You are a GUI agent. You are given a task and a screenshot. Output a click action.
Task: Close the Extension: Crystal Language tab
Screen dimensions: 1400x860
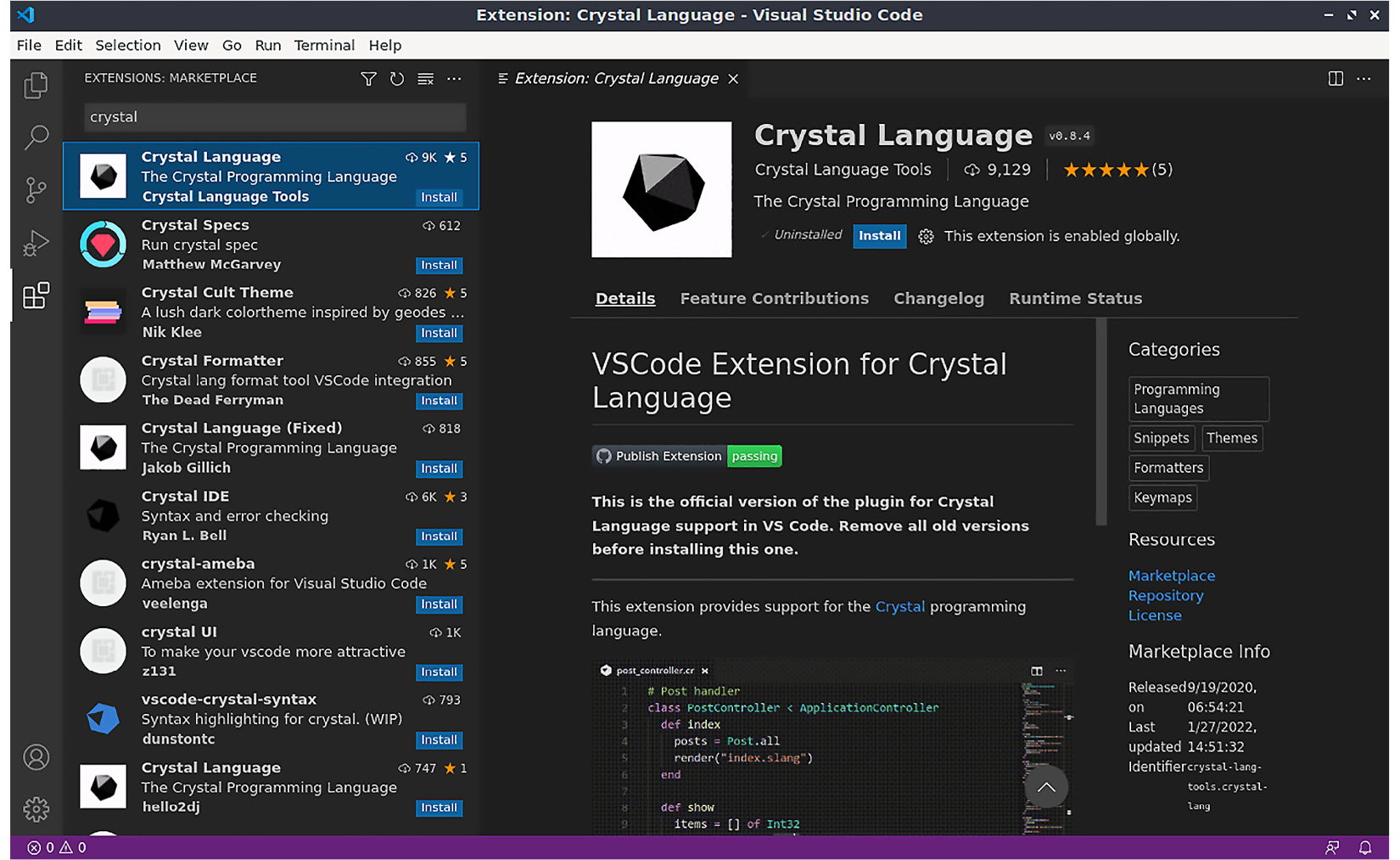(733, 78)
